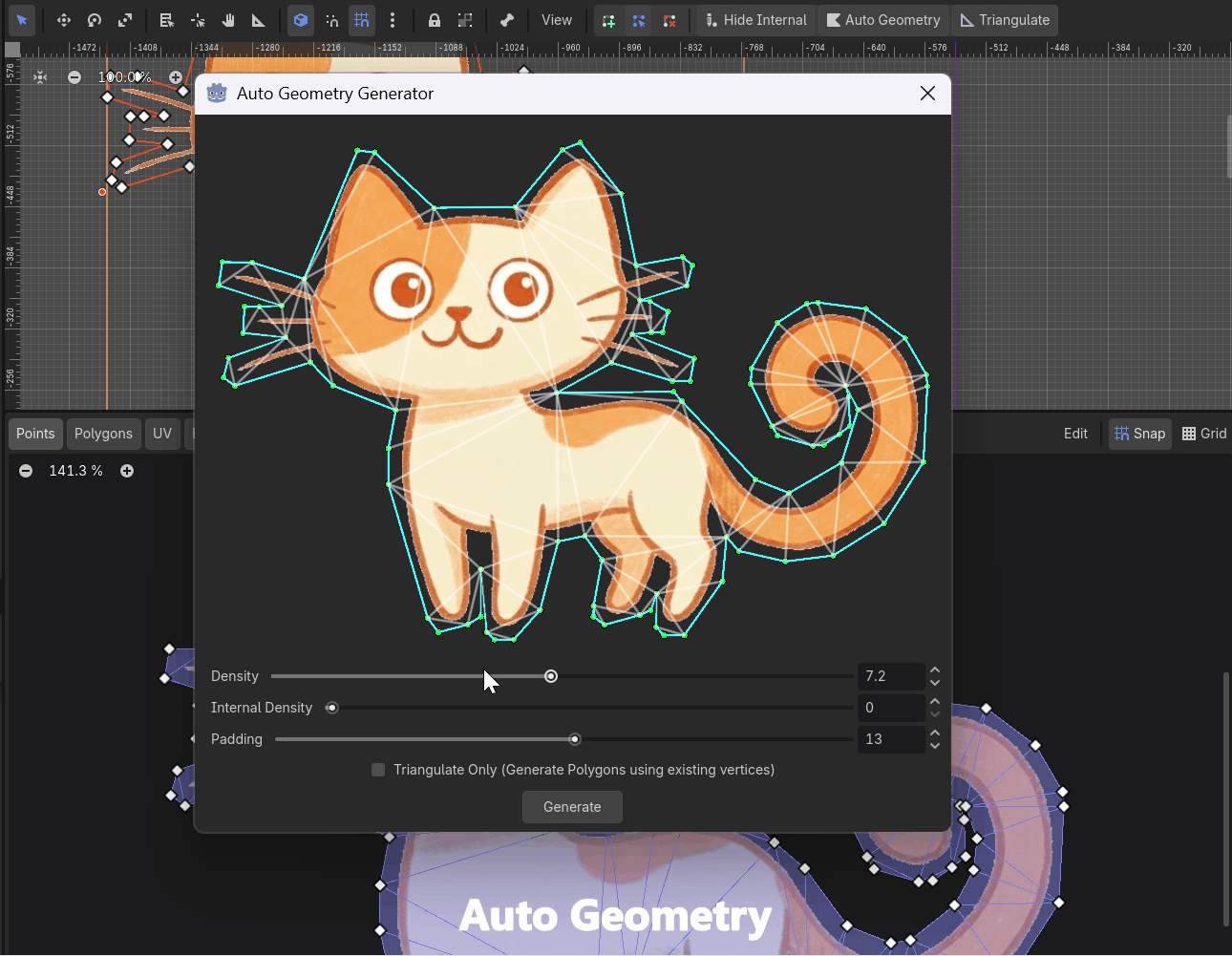Activate the Pan hand tool
1232x956 pixels.
(x=228, y=20)
